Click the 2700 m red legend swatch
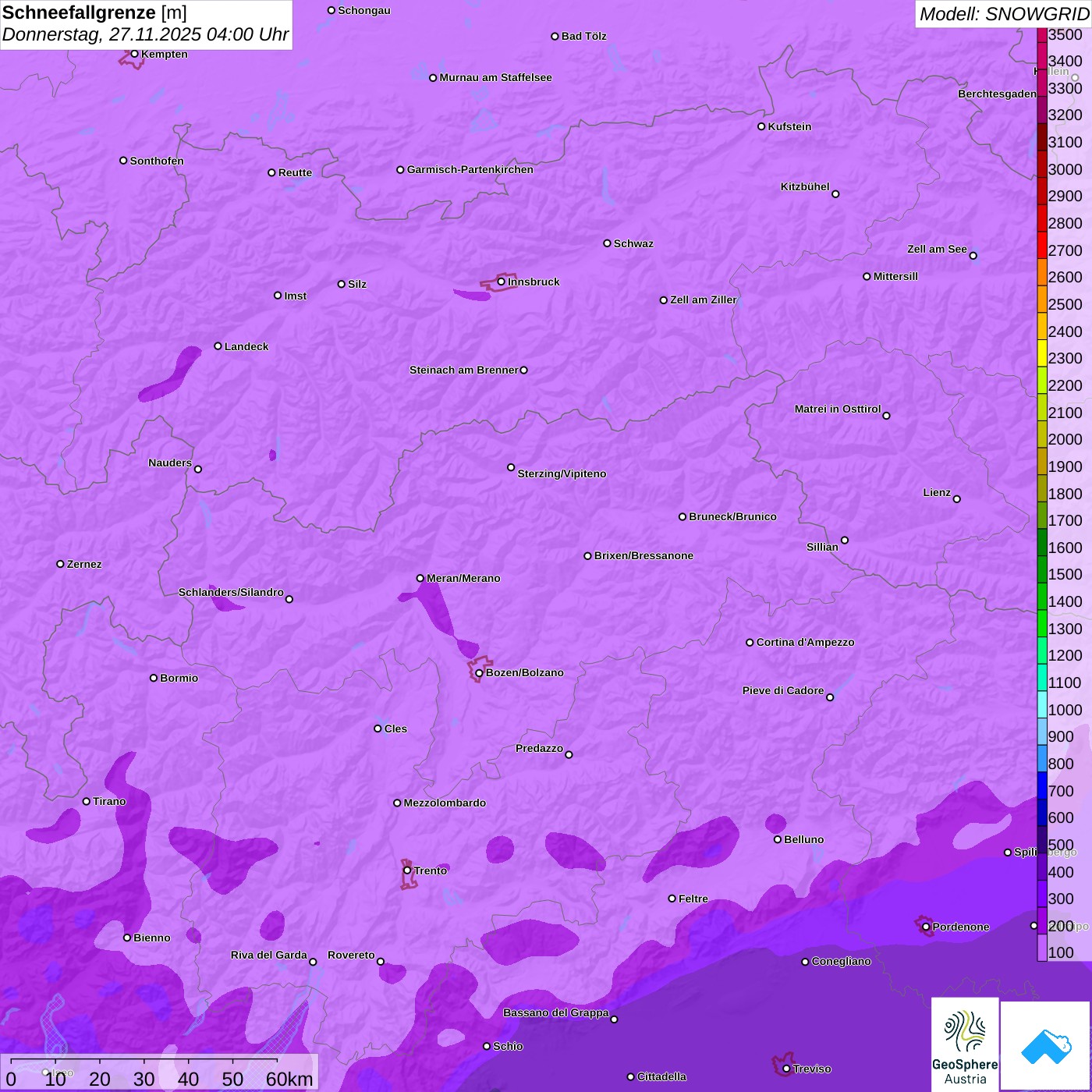Viewport: 1092px width, 1092px height. pyautogui.click(x=1042, y=245)
